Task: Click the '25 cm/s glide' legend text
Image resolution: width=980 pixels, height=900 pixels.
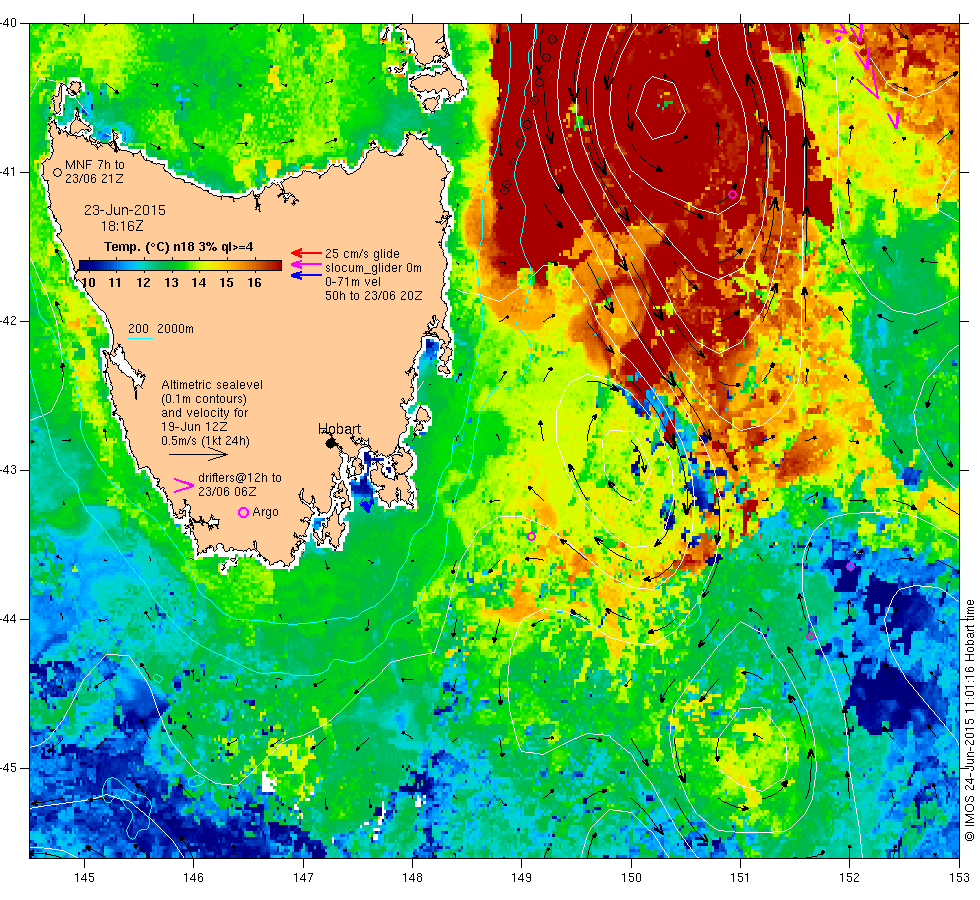Action: pos(362,254)
